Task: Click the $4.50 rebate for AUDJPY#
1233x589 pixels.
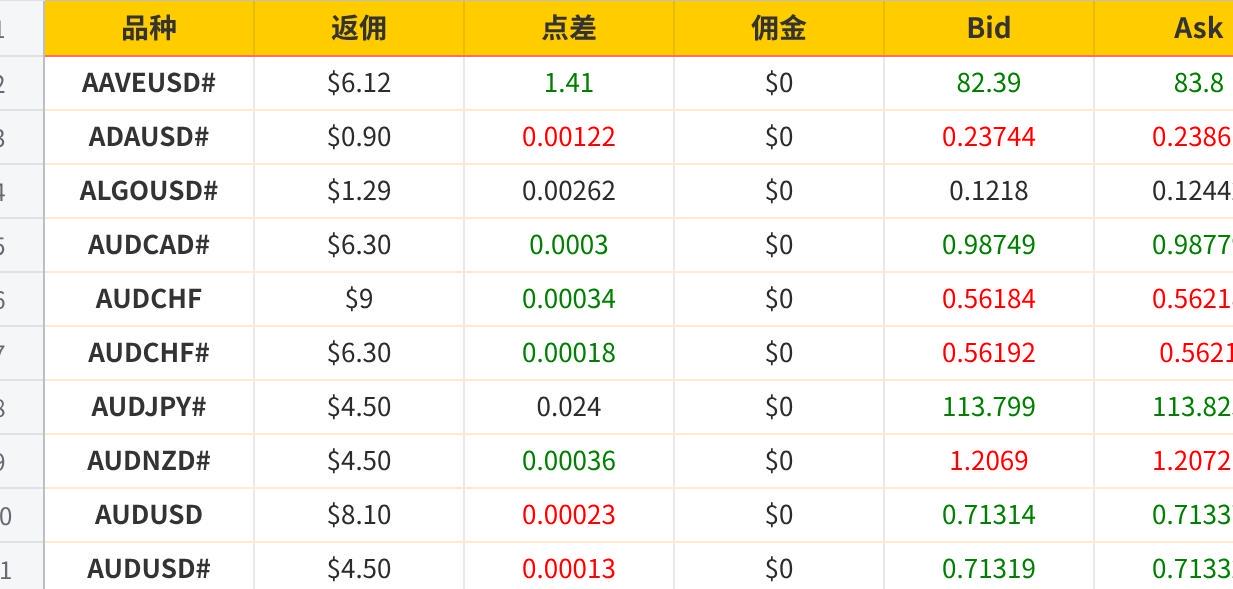Action: tap(359, 407)
